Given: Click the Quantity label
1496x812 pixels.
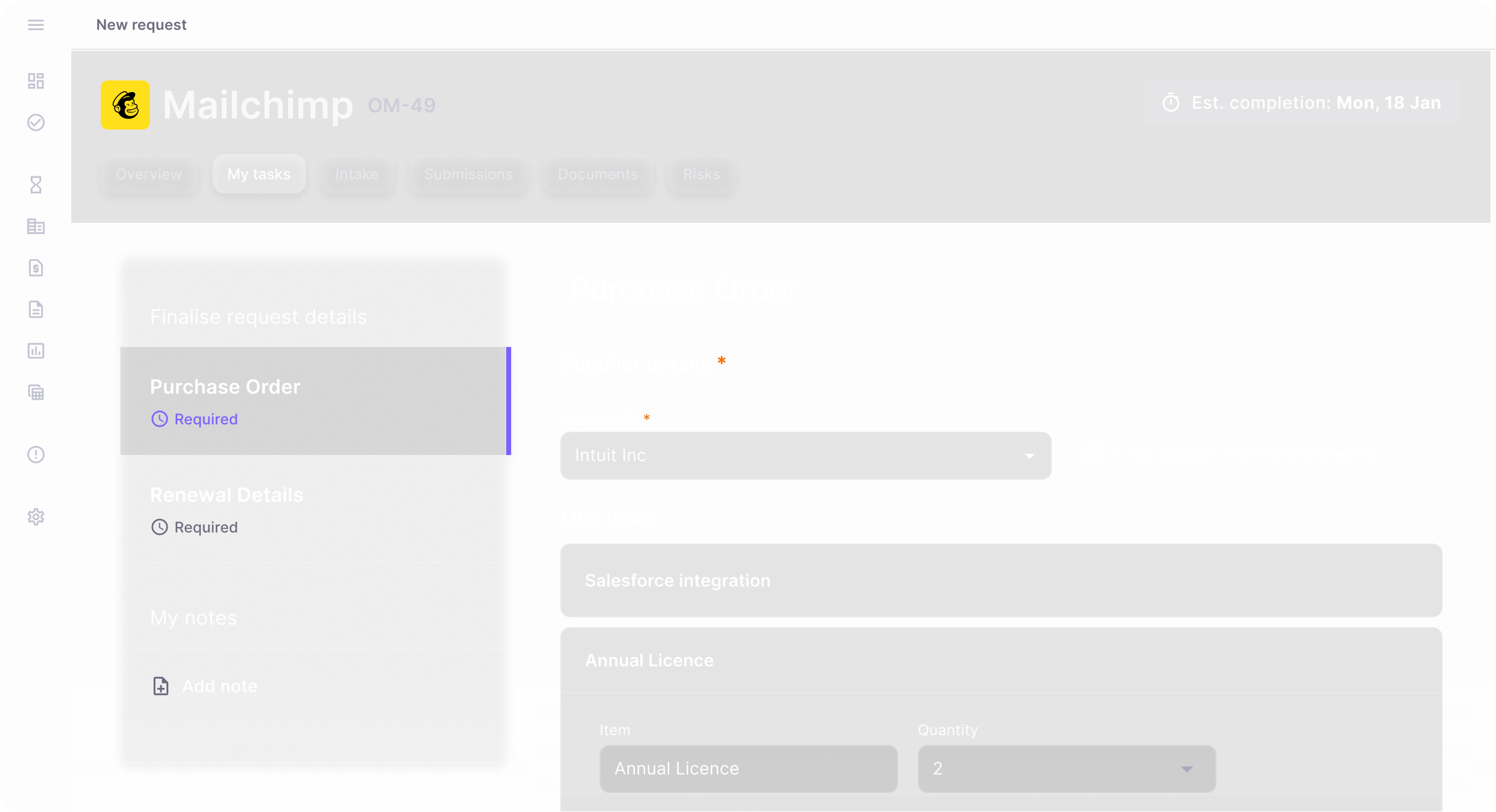Looking at the screenshot, I should (x=948, y=730).
